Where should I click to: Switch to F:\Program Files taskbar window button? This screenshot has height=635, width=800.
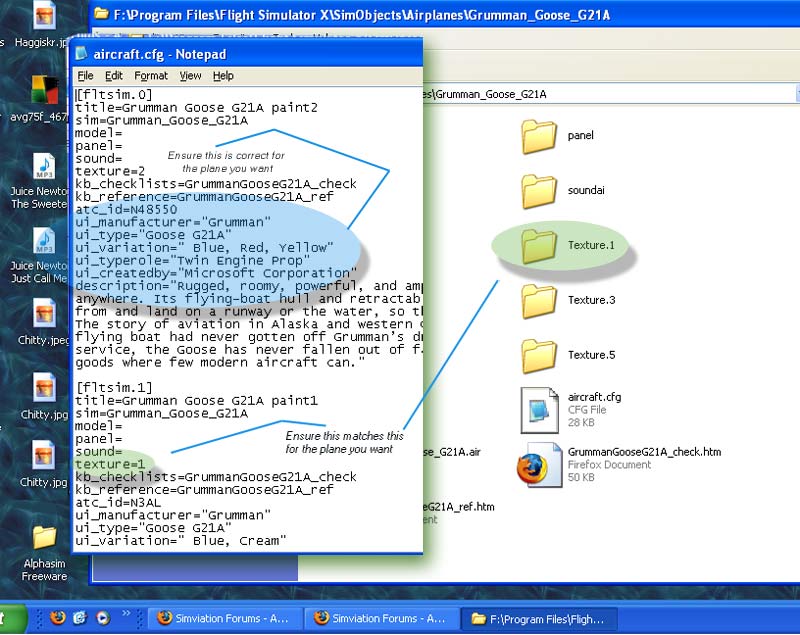click(539, 619)
